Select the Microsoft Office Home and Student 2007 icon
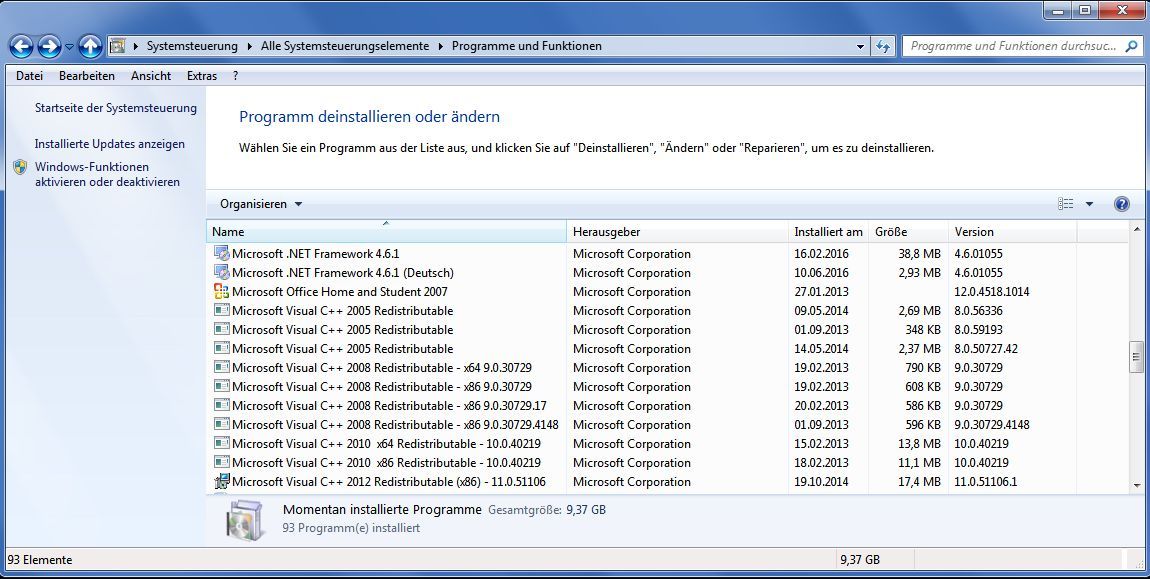The height and width of the screenshot is (579, 1150). (221, 292)
